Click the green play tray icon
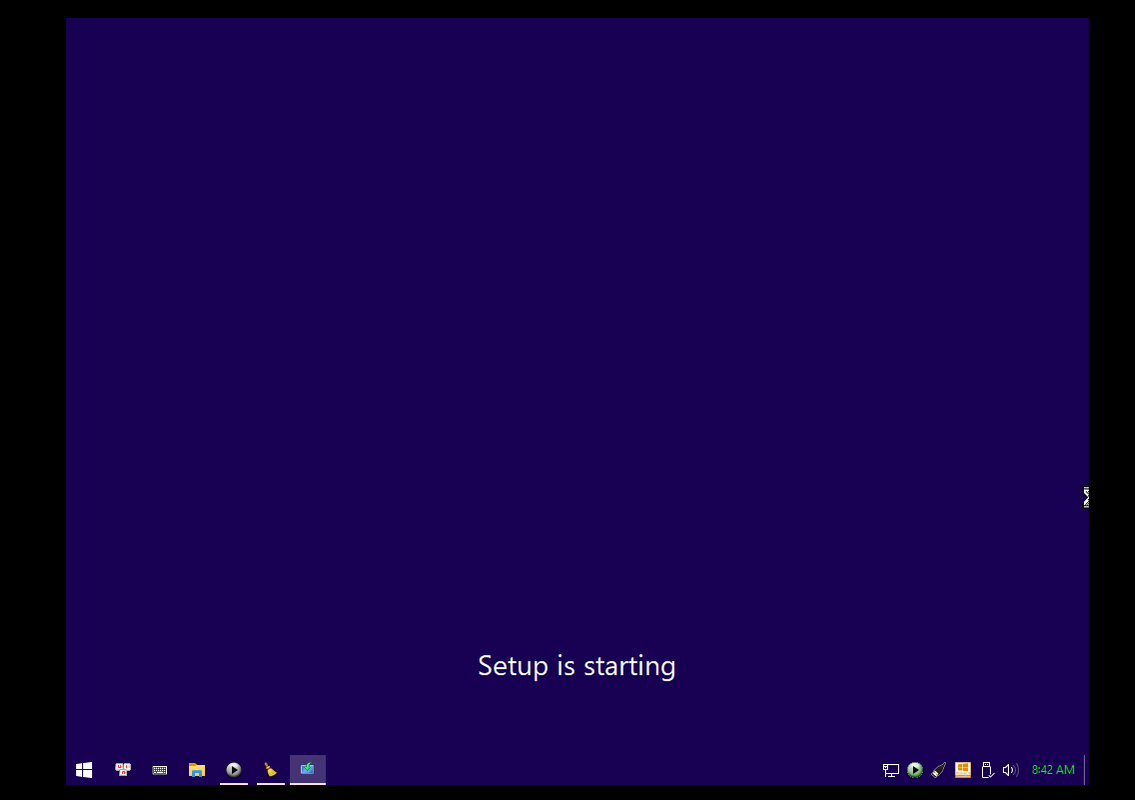1135x800 pixels. [x=915, y=770]
